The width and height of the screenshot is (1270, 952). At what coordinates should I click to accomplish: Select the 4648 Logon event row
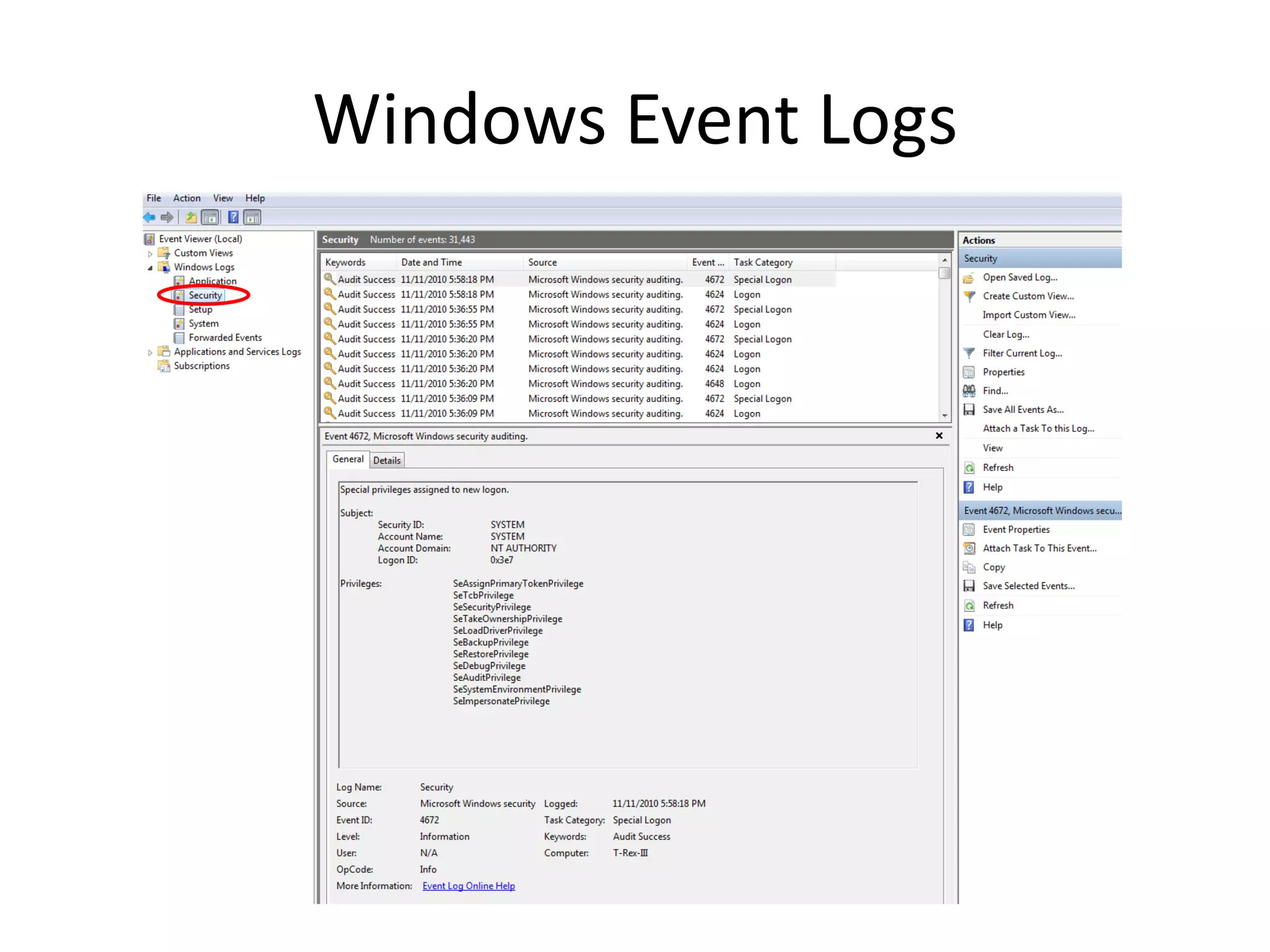[578, 384]
